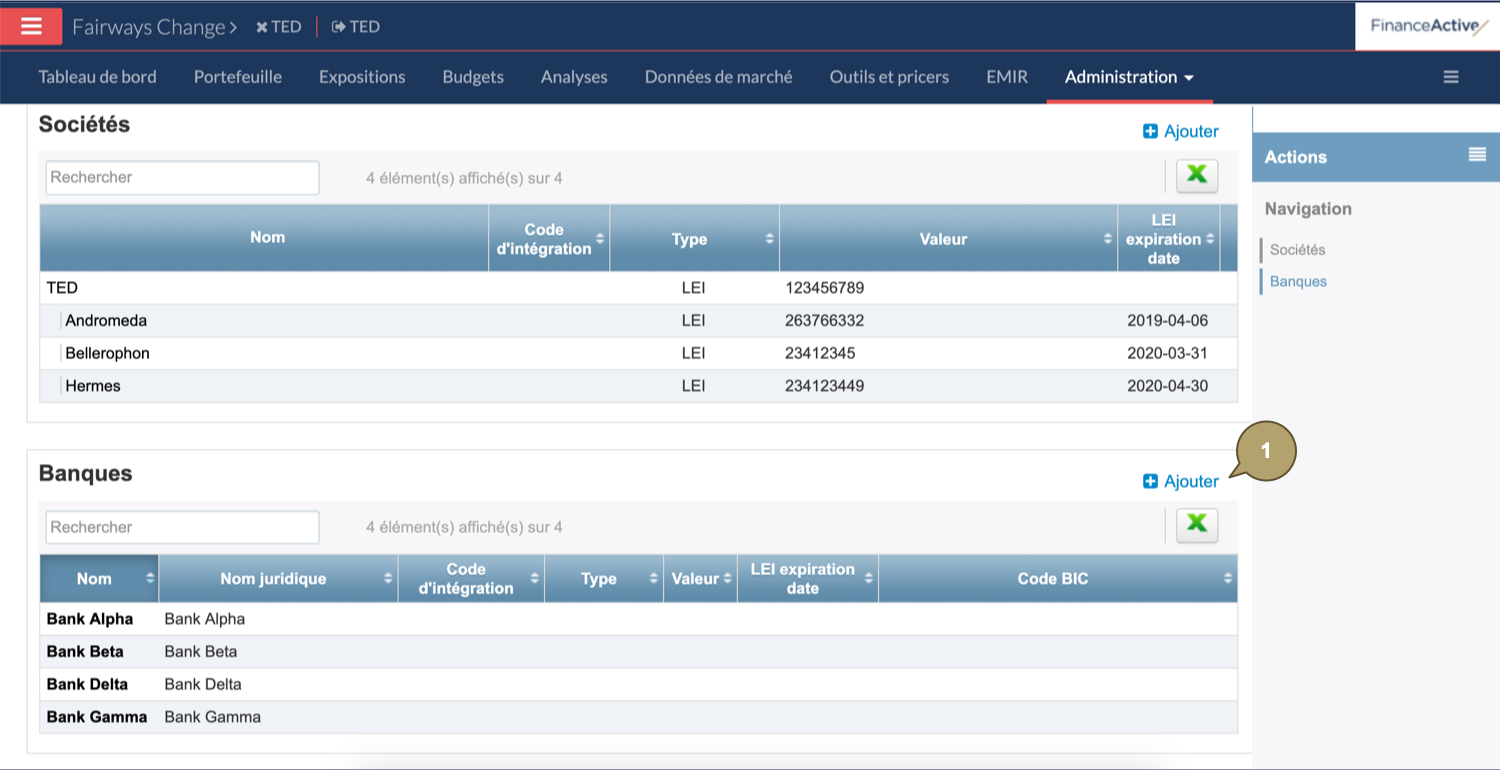Open the Budgets tab
Screen dimensions: 1500x770
click(473, 77)
